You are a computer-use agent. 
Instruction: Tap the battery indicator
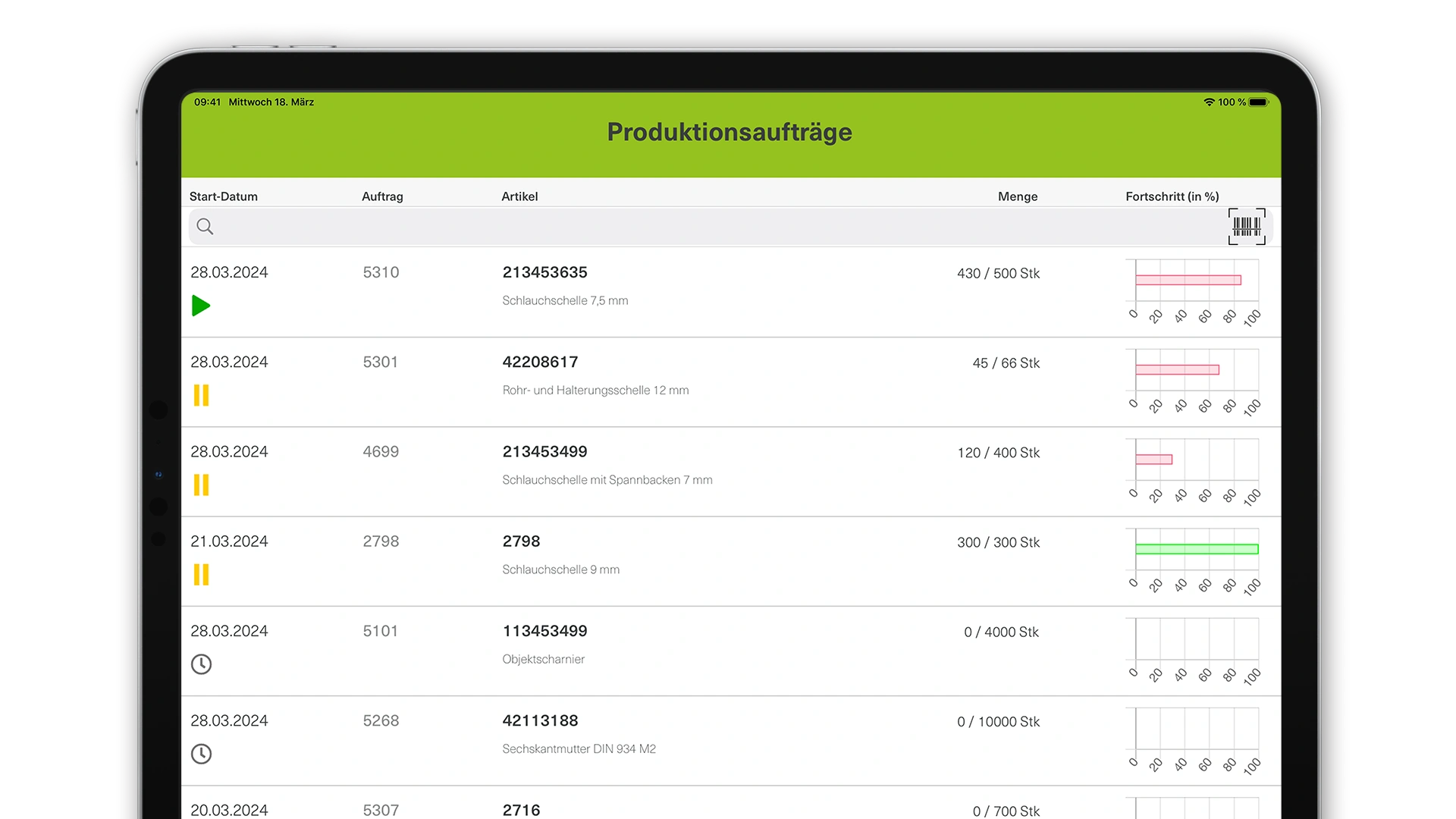[1260, 102]
